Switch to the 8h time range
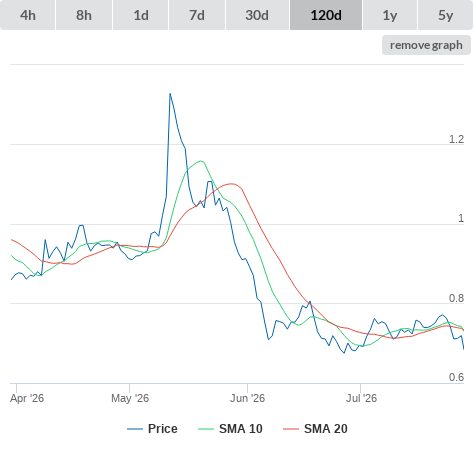Image resolution: width=474 pixels, height=455 pixels. 84,15
